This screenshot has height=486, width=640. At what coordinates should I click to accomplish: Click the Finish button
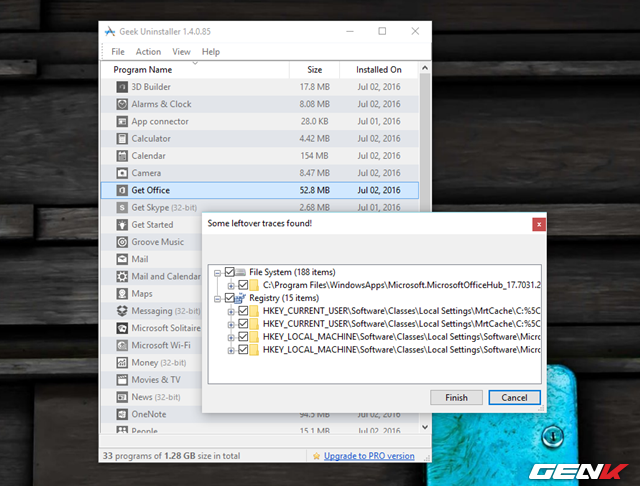[x=456, y=397]
